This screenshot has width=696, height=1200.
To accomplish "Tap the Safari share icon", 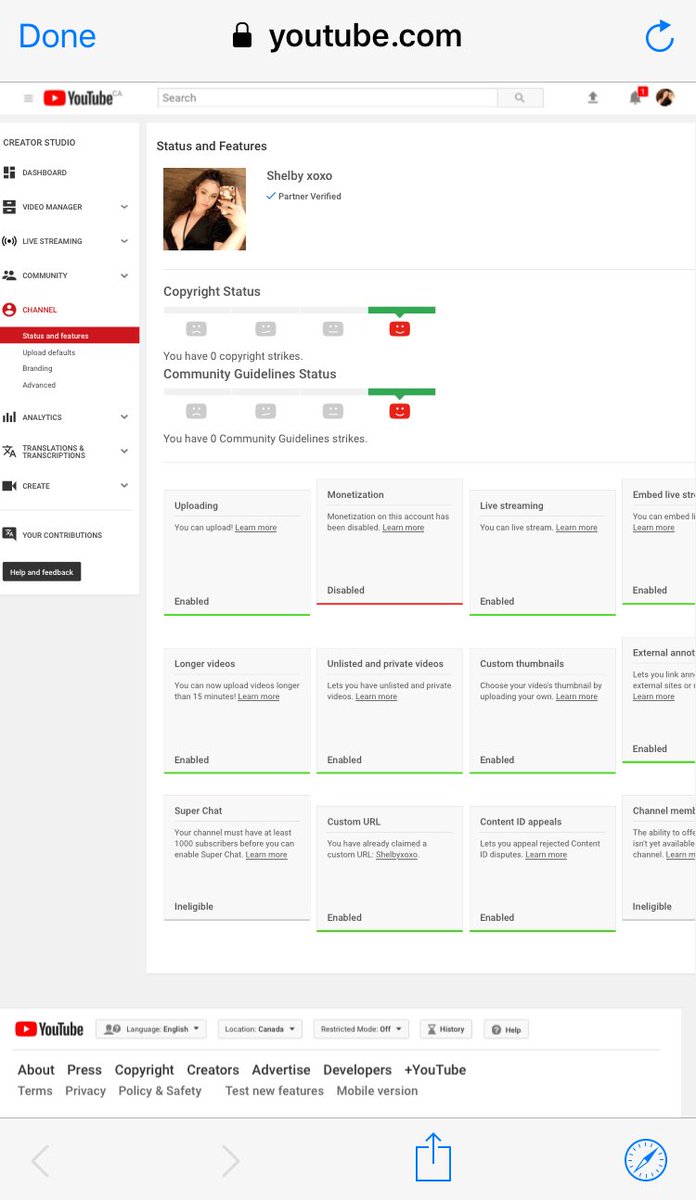I will 433,1157.
